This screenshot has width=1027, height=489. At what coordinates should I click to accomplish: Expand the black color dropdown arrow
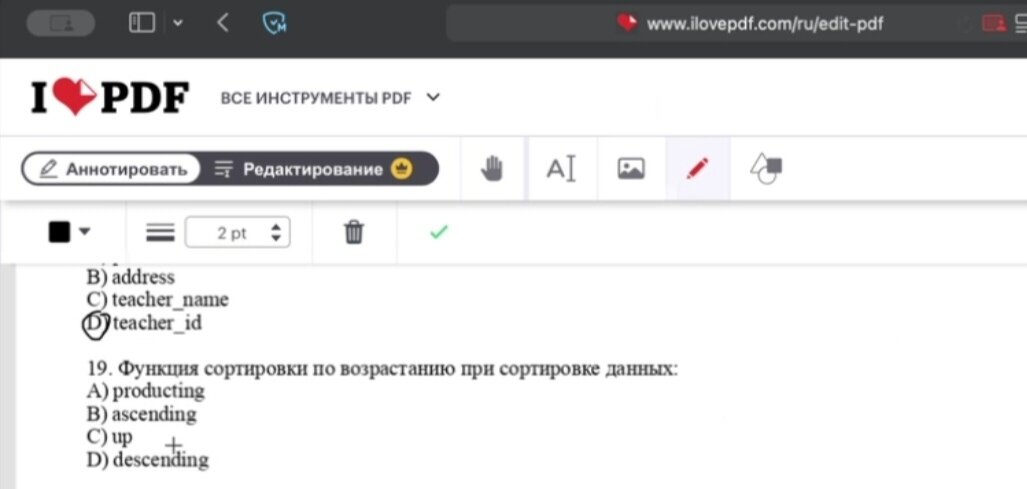click(x=84, y=232)
